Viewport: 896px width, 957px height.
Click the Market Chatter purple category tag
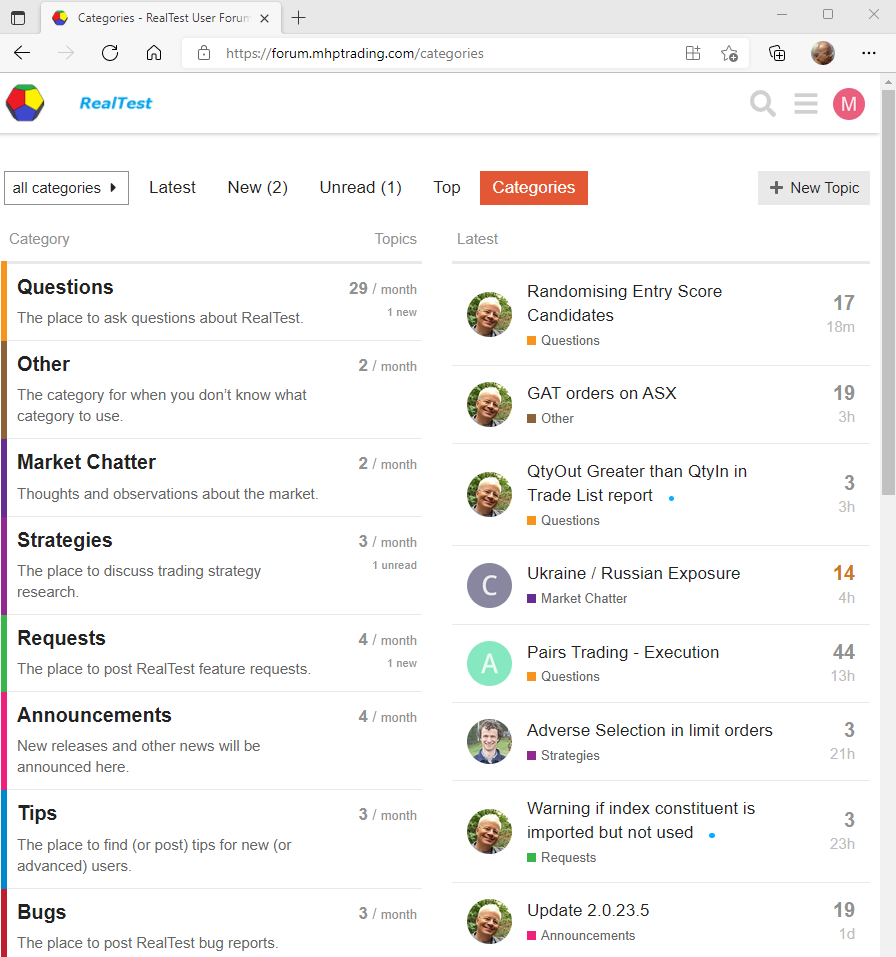point(583,599)
